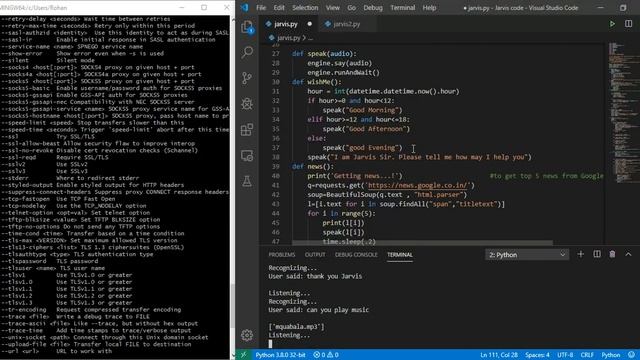Open errors and warnings count in status bar
This screenshot has height=360, width=640.
pos(326,355)
